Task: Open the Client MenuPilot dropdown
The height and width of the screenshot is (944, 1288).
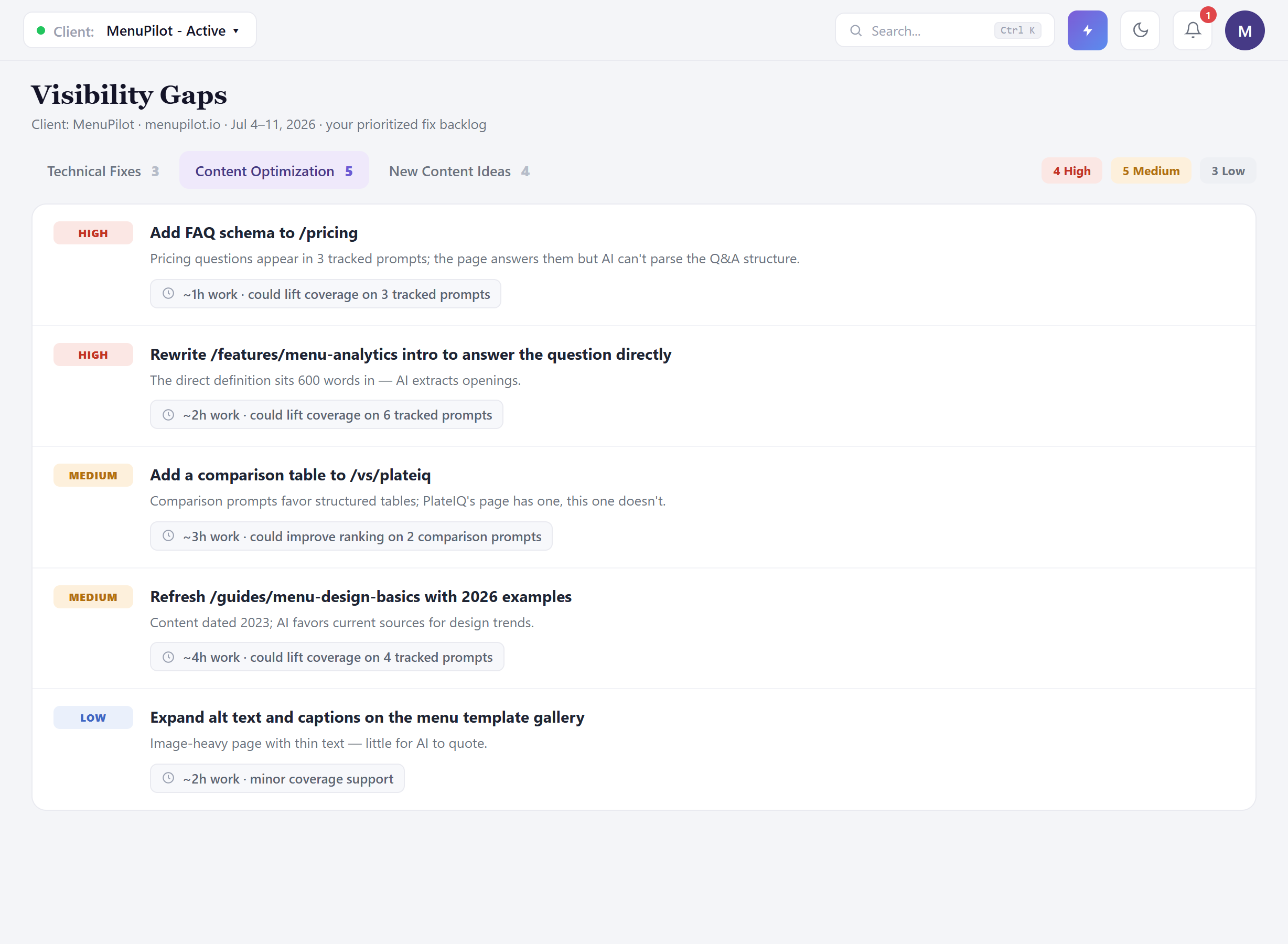Action: point(139,30)
